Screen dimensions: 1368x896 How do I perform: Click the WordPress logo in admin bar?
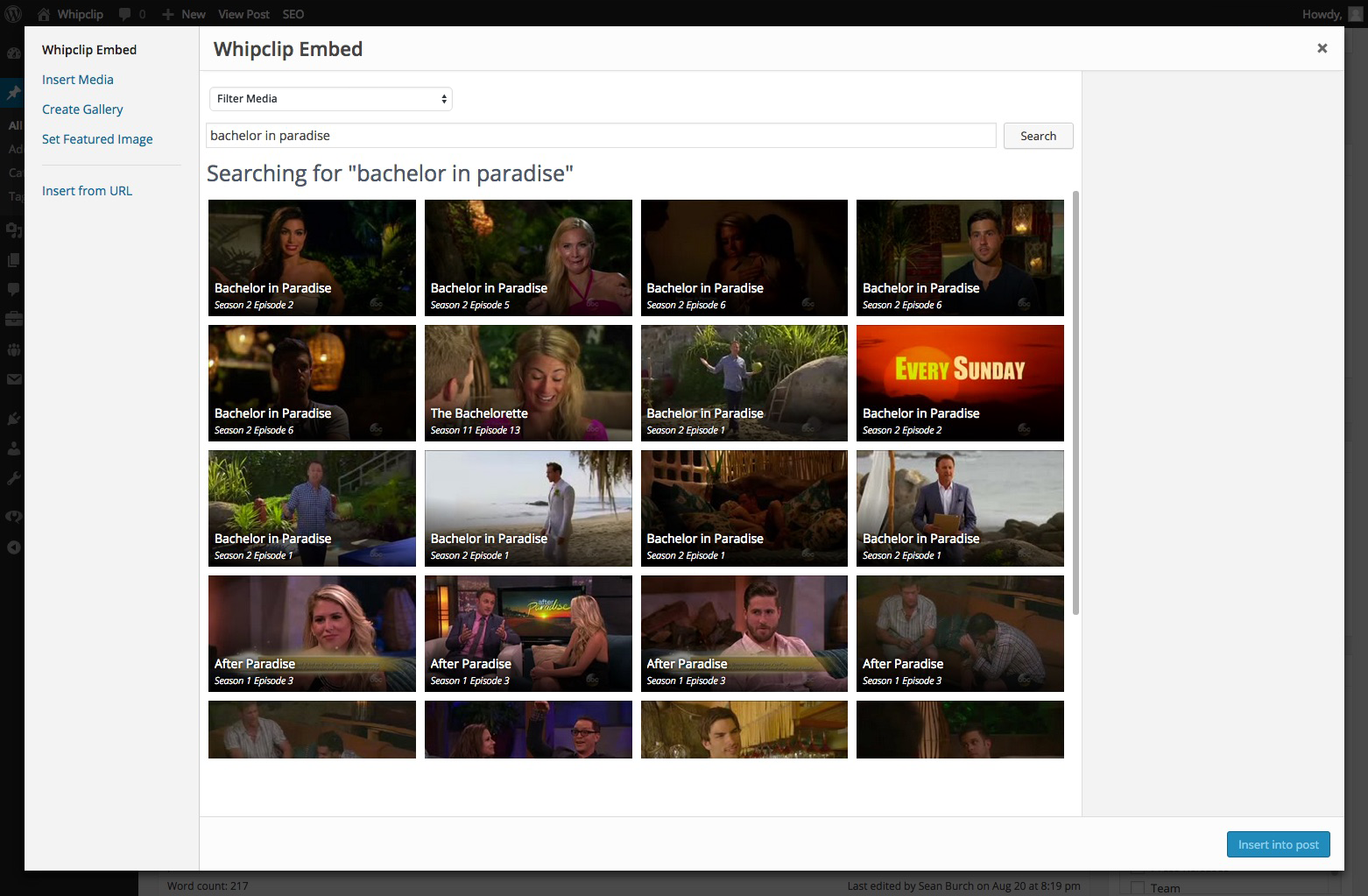[13, 14]
